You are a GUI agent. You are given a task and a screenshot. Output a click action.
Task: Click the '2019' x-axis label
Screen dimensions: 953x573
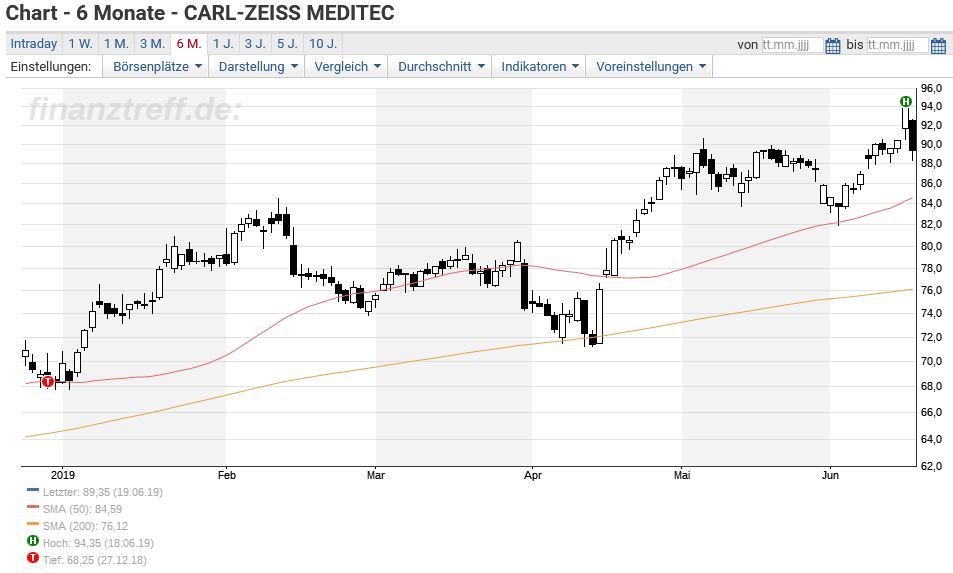[x=63, y=475]
